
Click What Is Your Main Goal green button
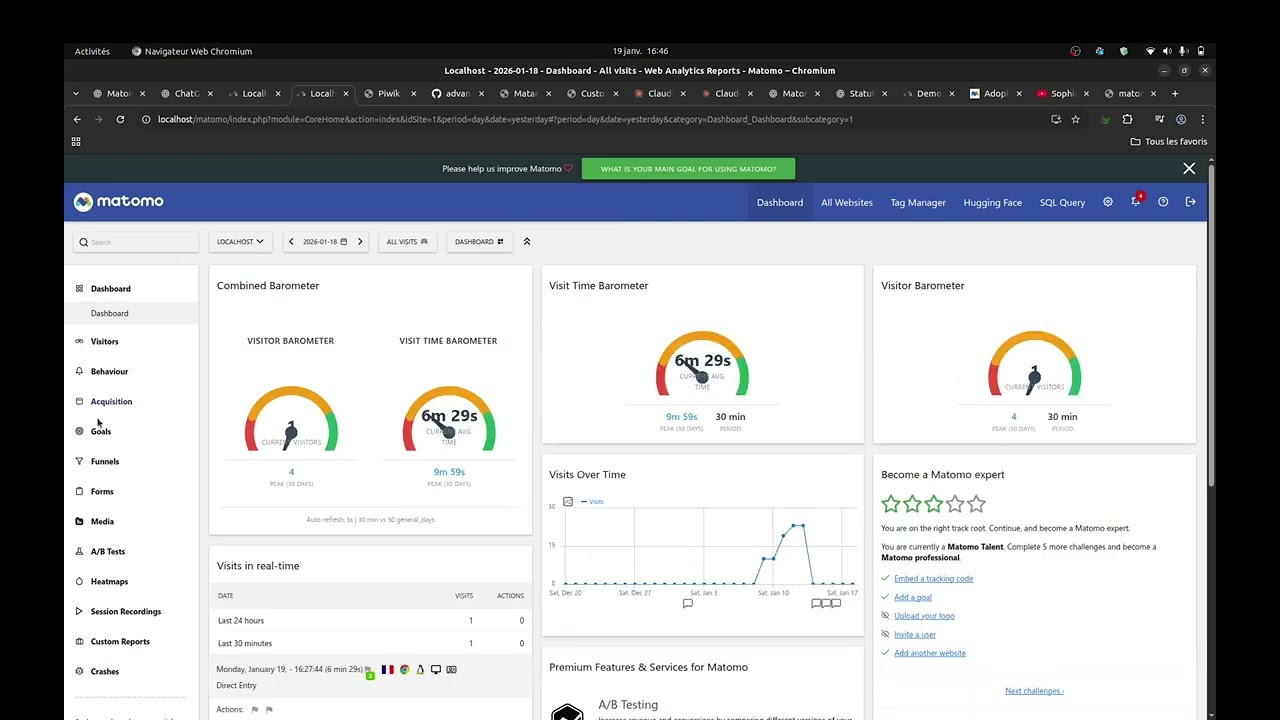pos(688,169)
